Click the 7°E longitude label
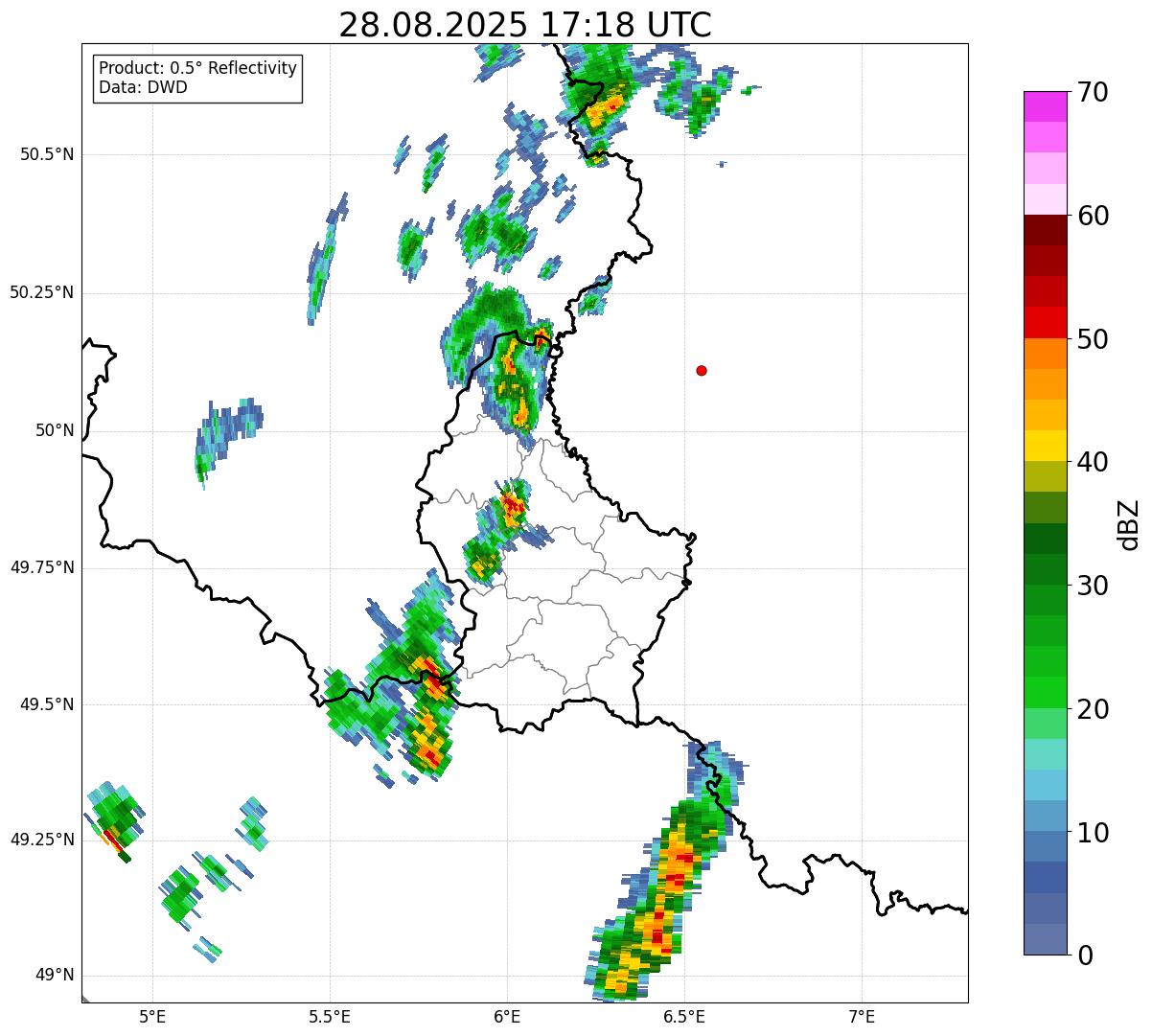 click(862, 1016)
